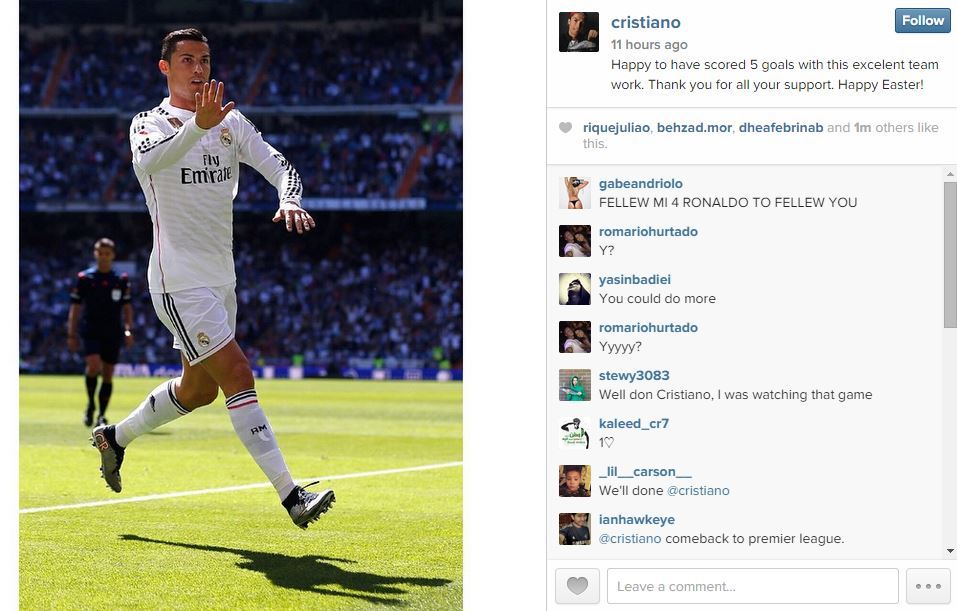This screenshot has height=611, width=957.
Task: Open riquejuliao's profile from the likes
Action: click(x=616, y=128)
